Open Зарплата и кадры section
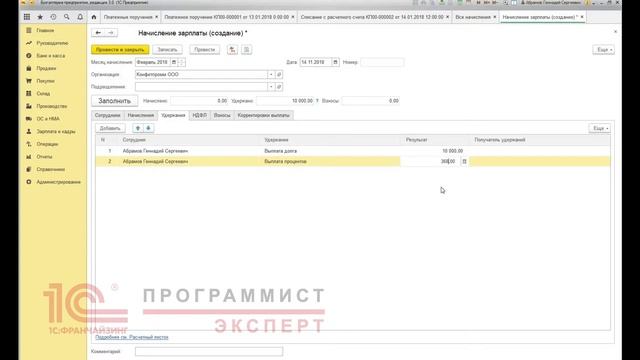The image size is (640, 360). click(x=56, y=132)
